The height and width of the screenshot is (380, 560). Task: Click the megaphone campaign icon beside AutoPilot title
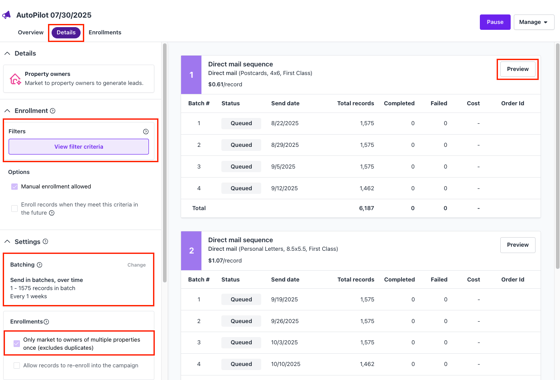click(6, 15)
